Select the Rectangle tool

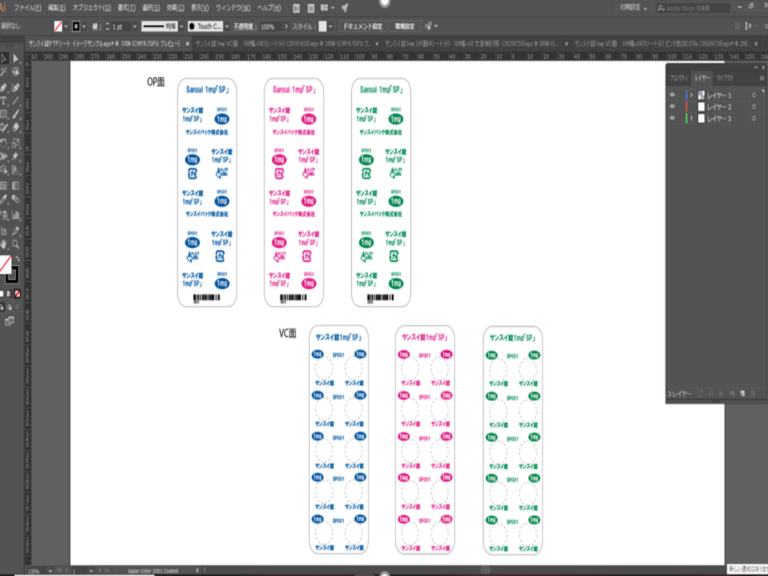pyautogui.click(x=4, y=114)
